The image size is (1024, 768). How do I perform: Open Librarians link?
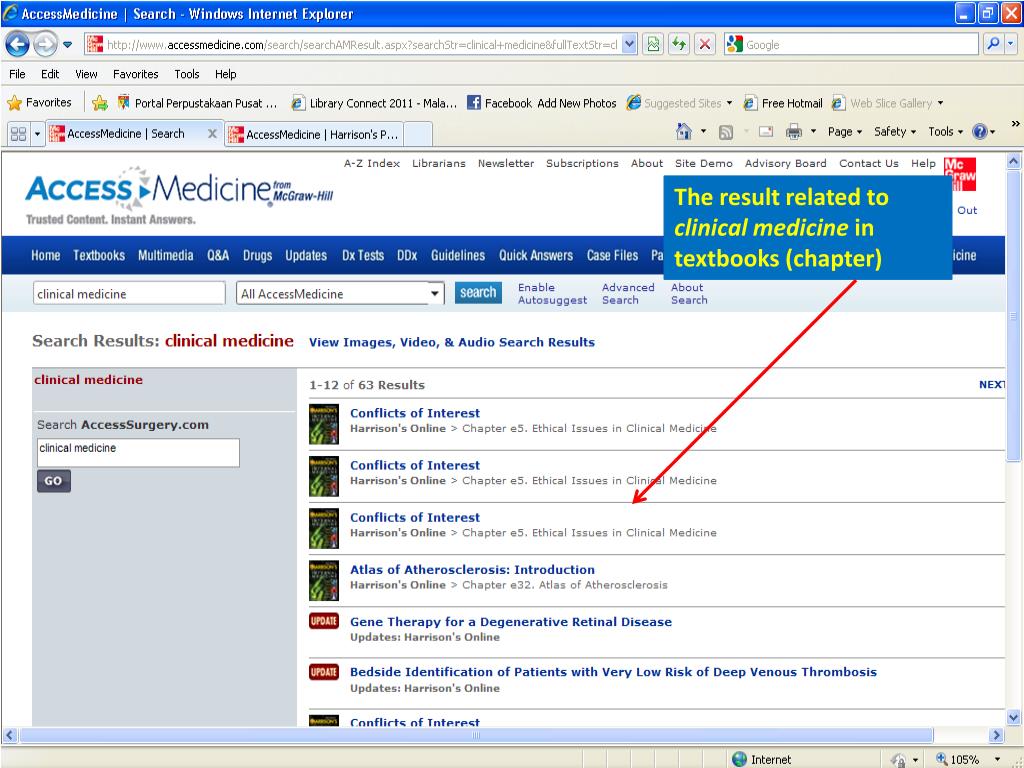click(439, 163)
